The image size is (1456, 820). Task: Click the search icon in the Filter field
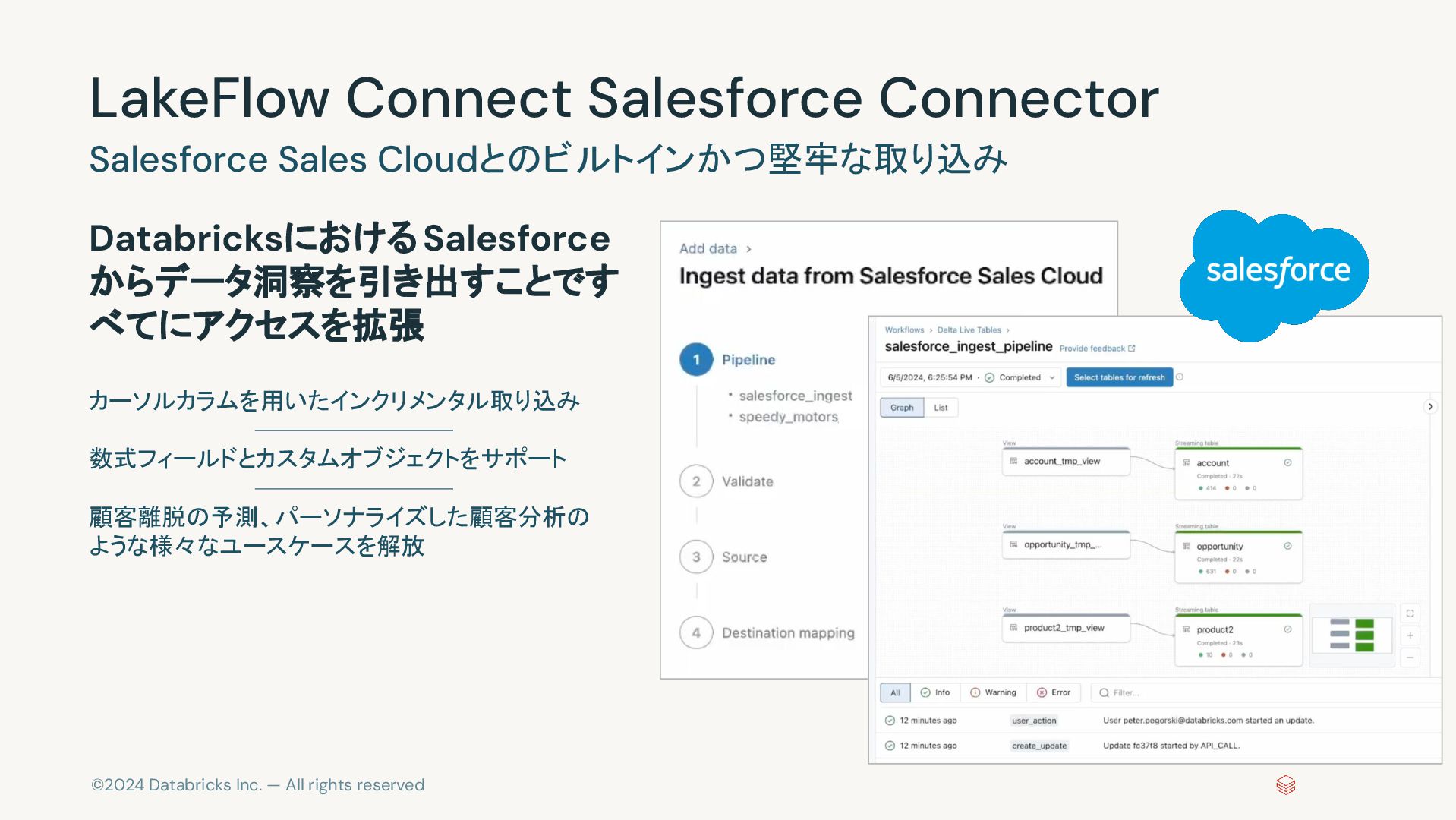1105,693
